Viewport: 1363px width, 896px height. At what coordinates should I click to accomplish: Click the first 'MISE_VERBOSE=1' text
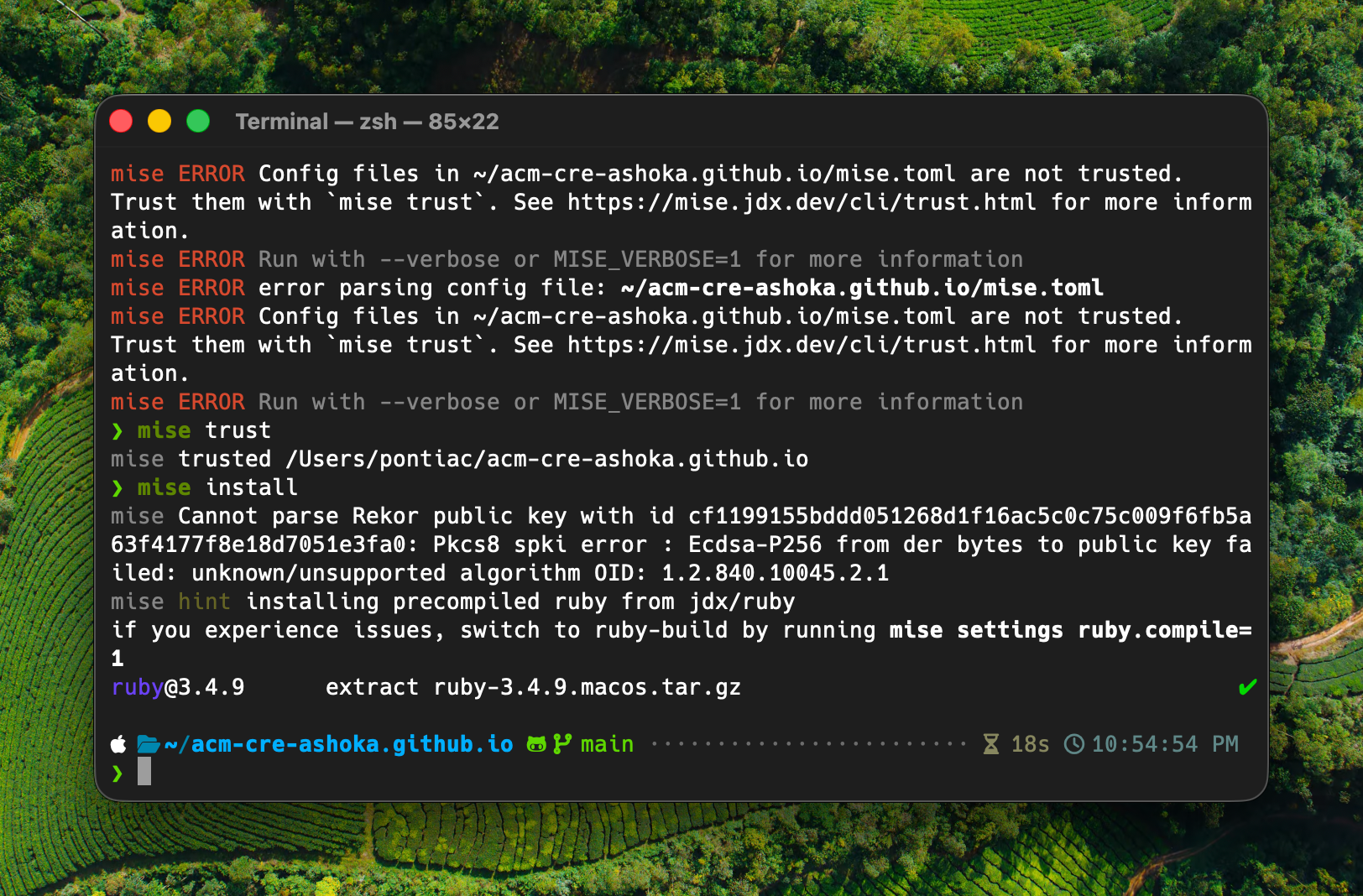click(647, 259)
